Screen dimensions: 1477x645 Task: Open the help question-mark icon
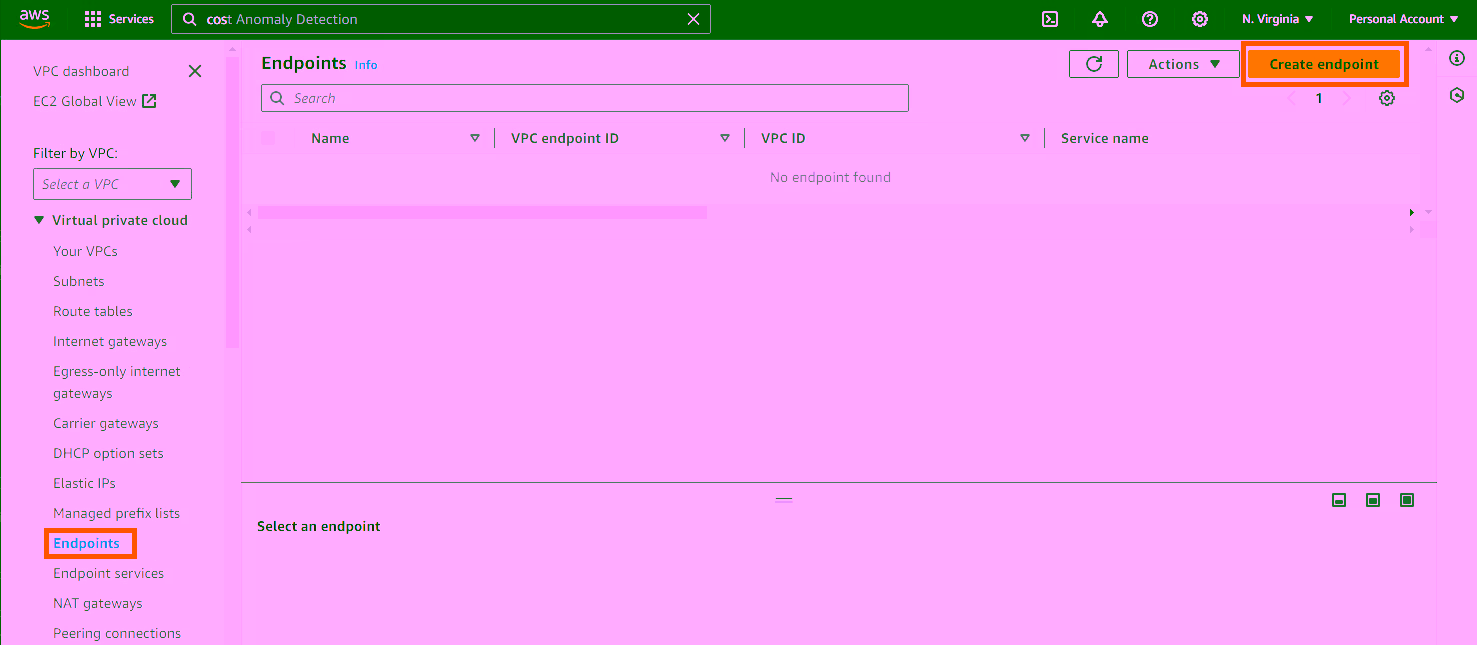(x=1149, y=19)
